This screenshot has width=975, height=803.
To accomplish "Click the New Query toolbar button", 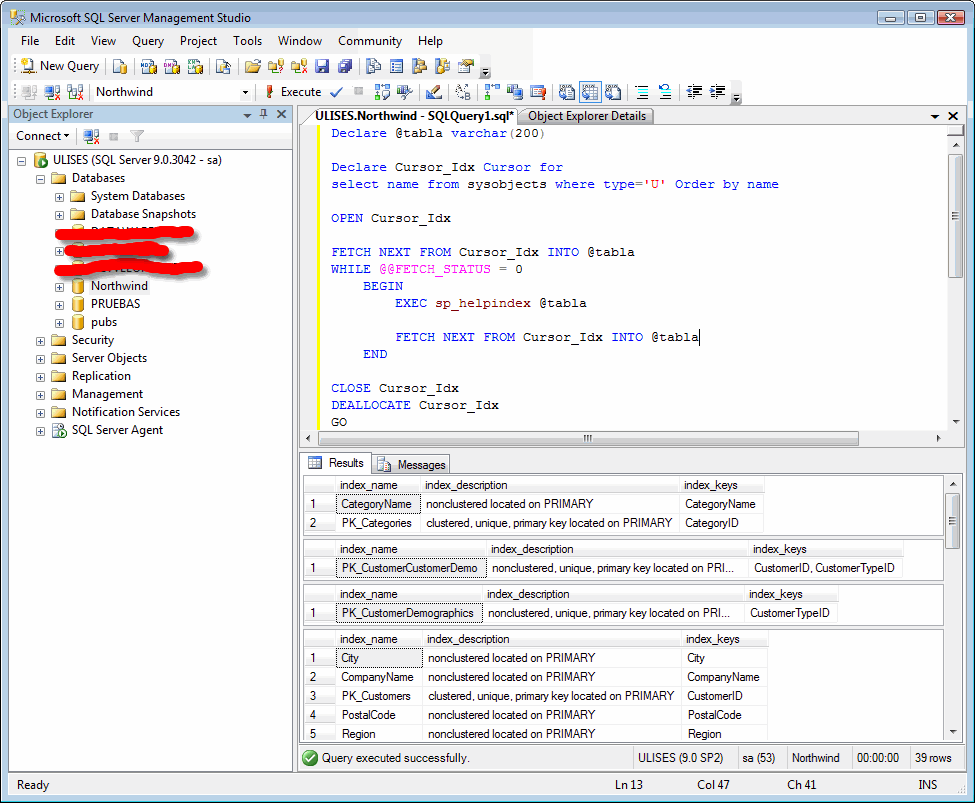I will pyautogui.click(x=60, y=66).
